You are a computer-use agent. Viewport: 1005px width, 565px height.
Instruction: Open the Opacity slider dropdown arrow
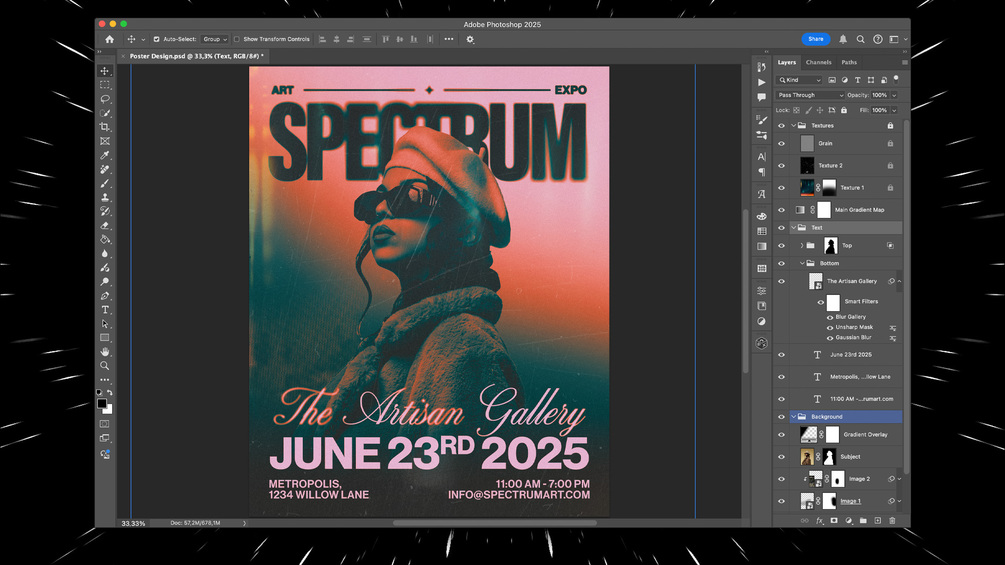click(x=894, y=95)
